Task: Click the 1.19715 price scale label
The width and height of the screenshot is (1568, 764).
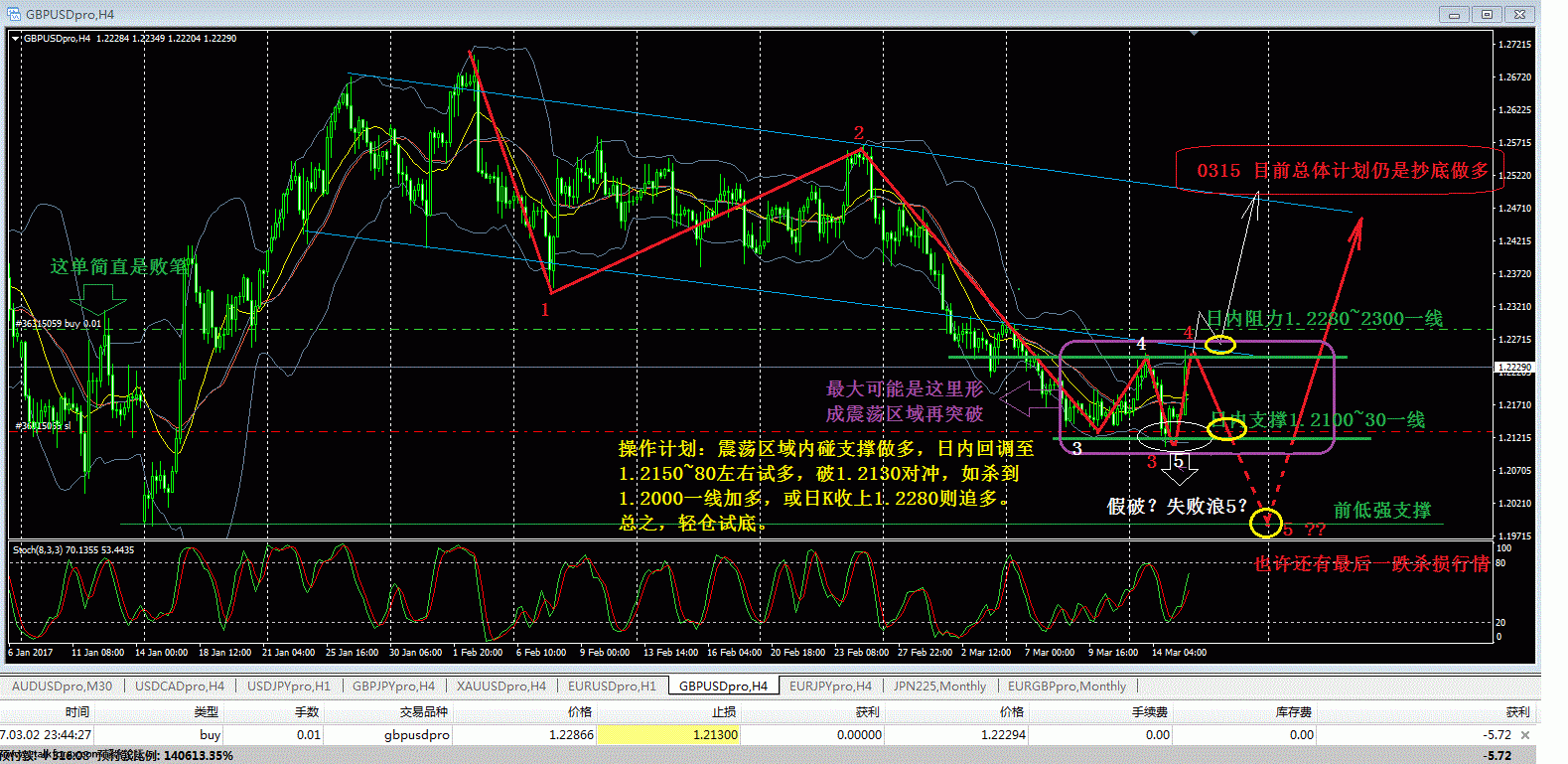Action: pos(1514,535)
